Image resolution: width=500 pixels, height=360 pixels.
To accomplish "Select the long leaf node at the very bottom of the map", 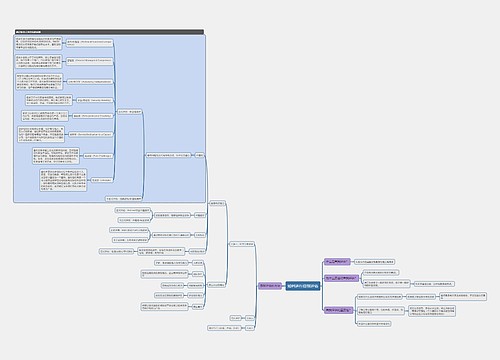I will pos(224,328).
